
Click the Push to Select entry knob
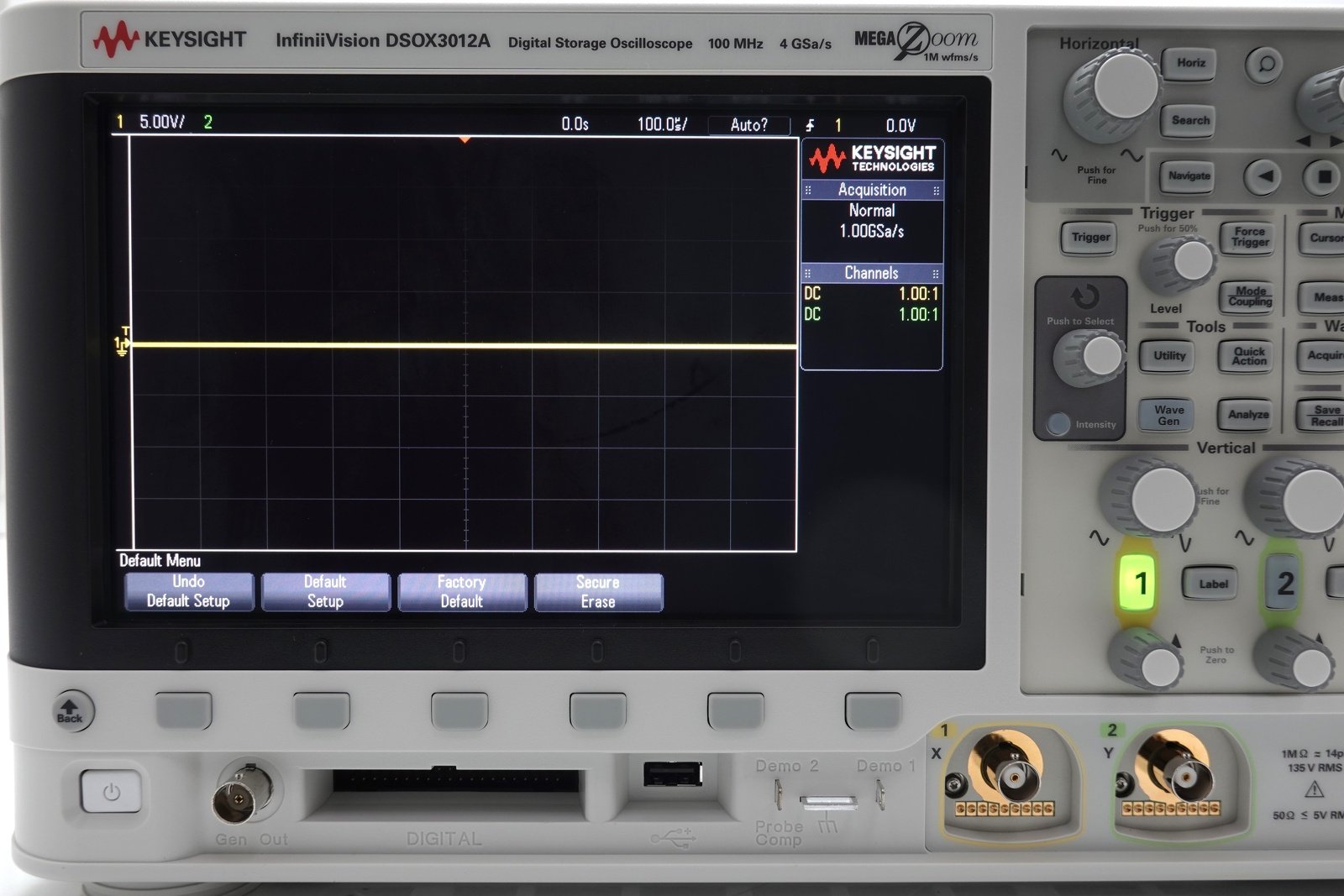tap(1090, 358)
